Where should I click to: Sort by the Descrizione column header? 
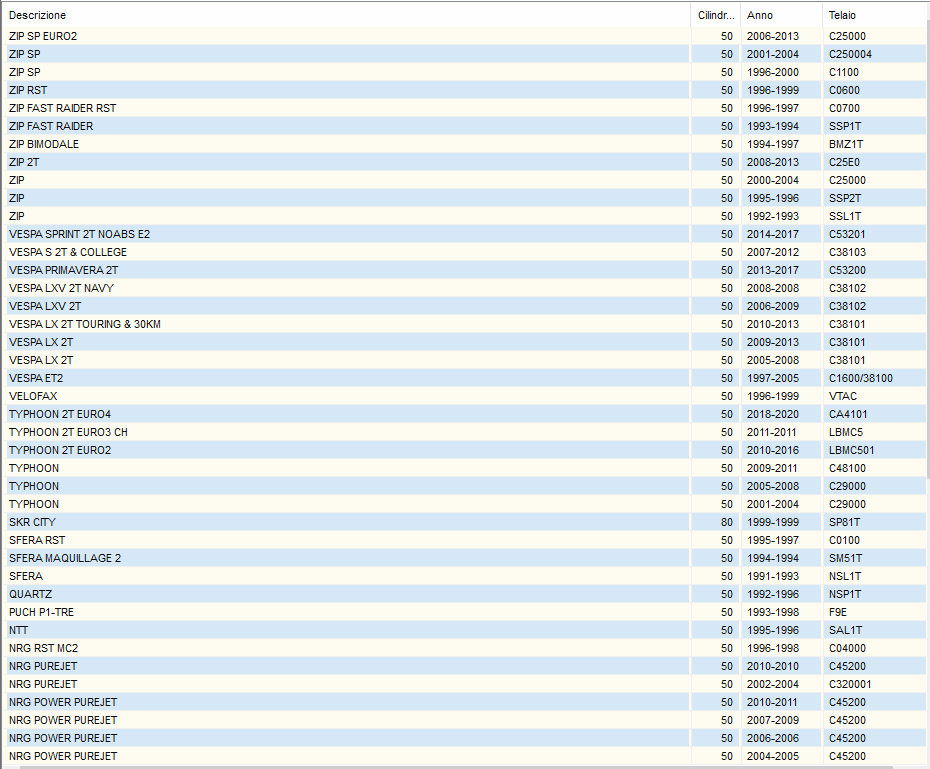[38, 16]
